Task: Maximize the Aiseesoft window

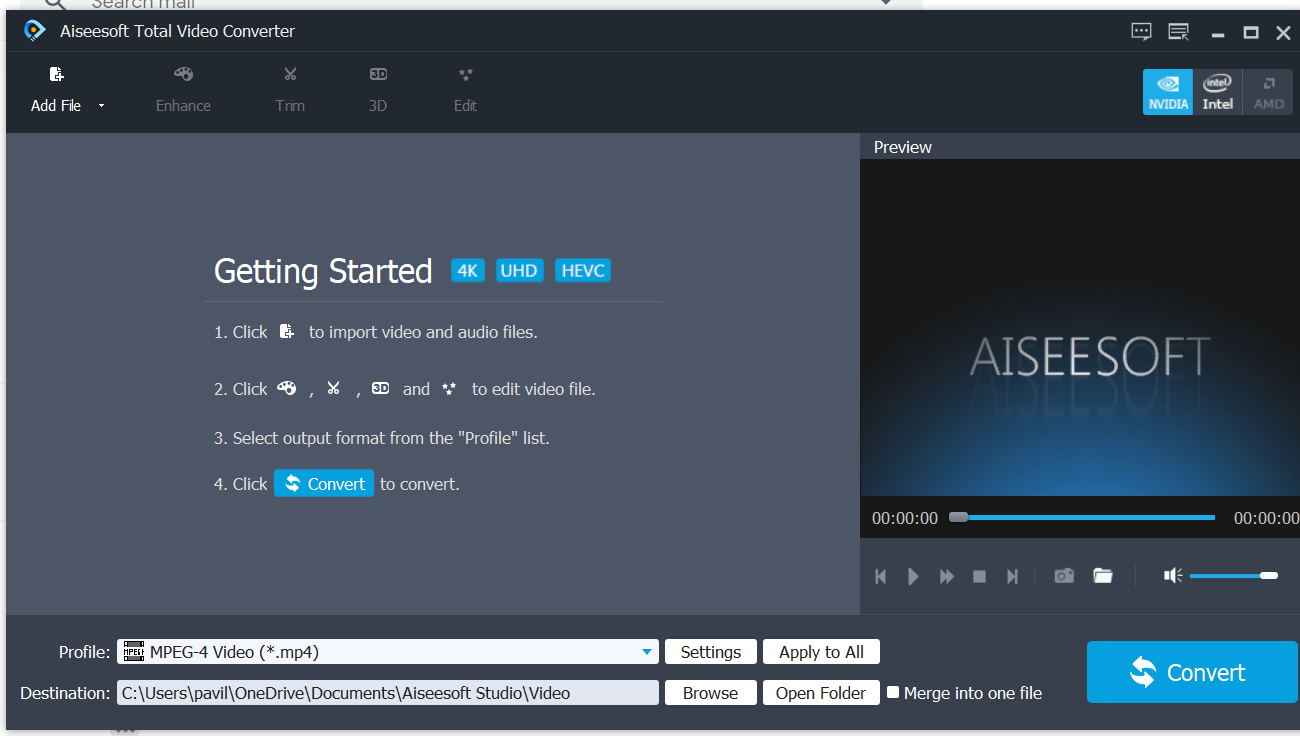Action: (x=1250, y=32)
